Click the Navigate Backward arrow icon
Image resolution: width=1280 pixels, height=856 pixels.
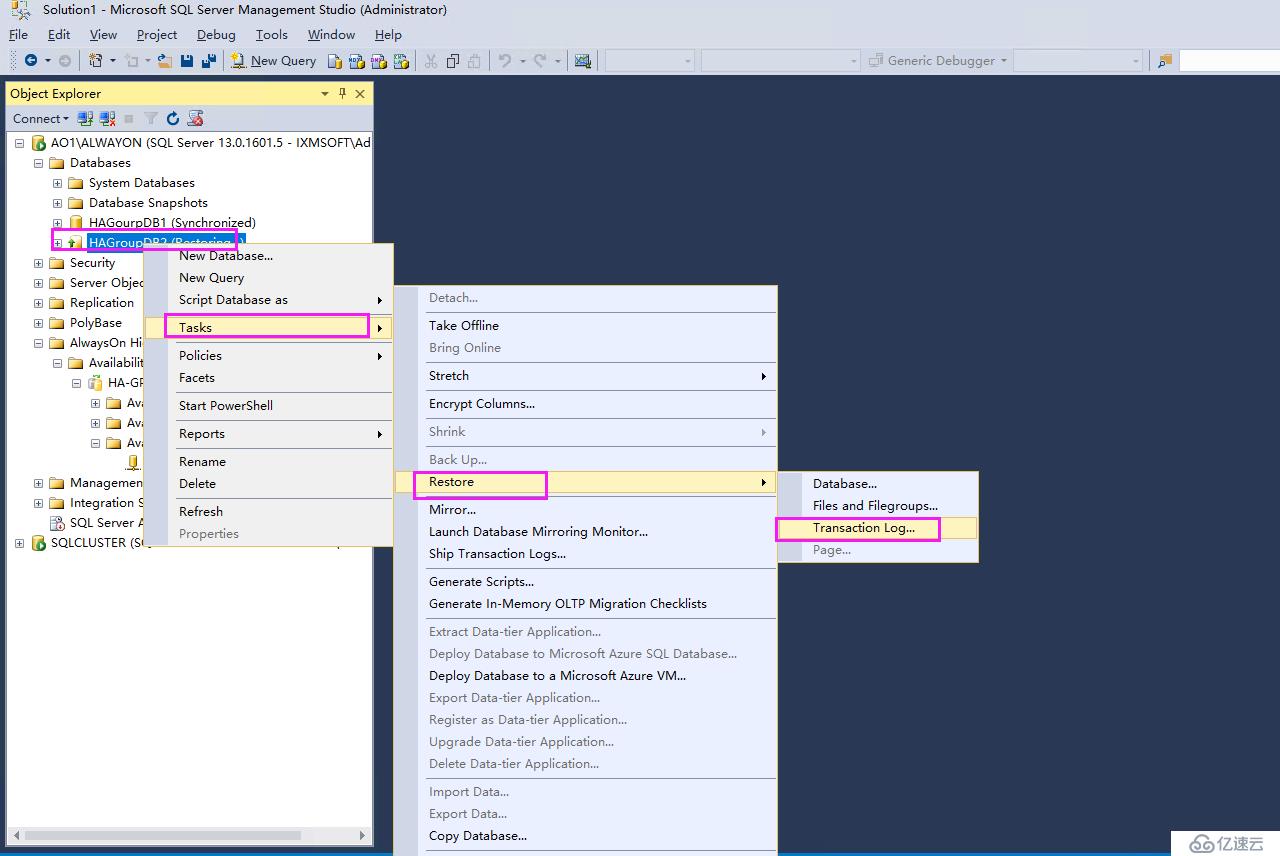[31, 61]
